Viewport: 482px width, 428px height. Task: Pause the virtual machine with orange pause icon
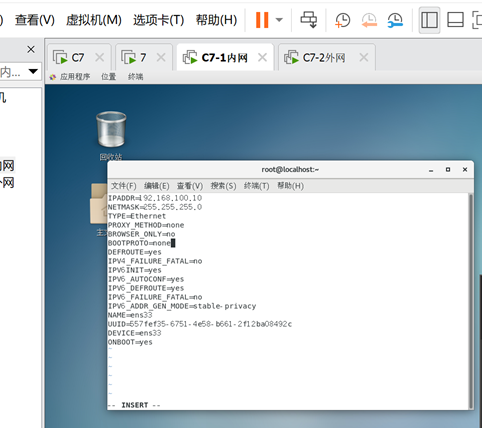[x=262, y=20]
